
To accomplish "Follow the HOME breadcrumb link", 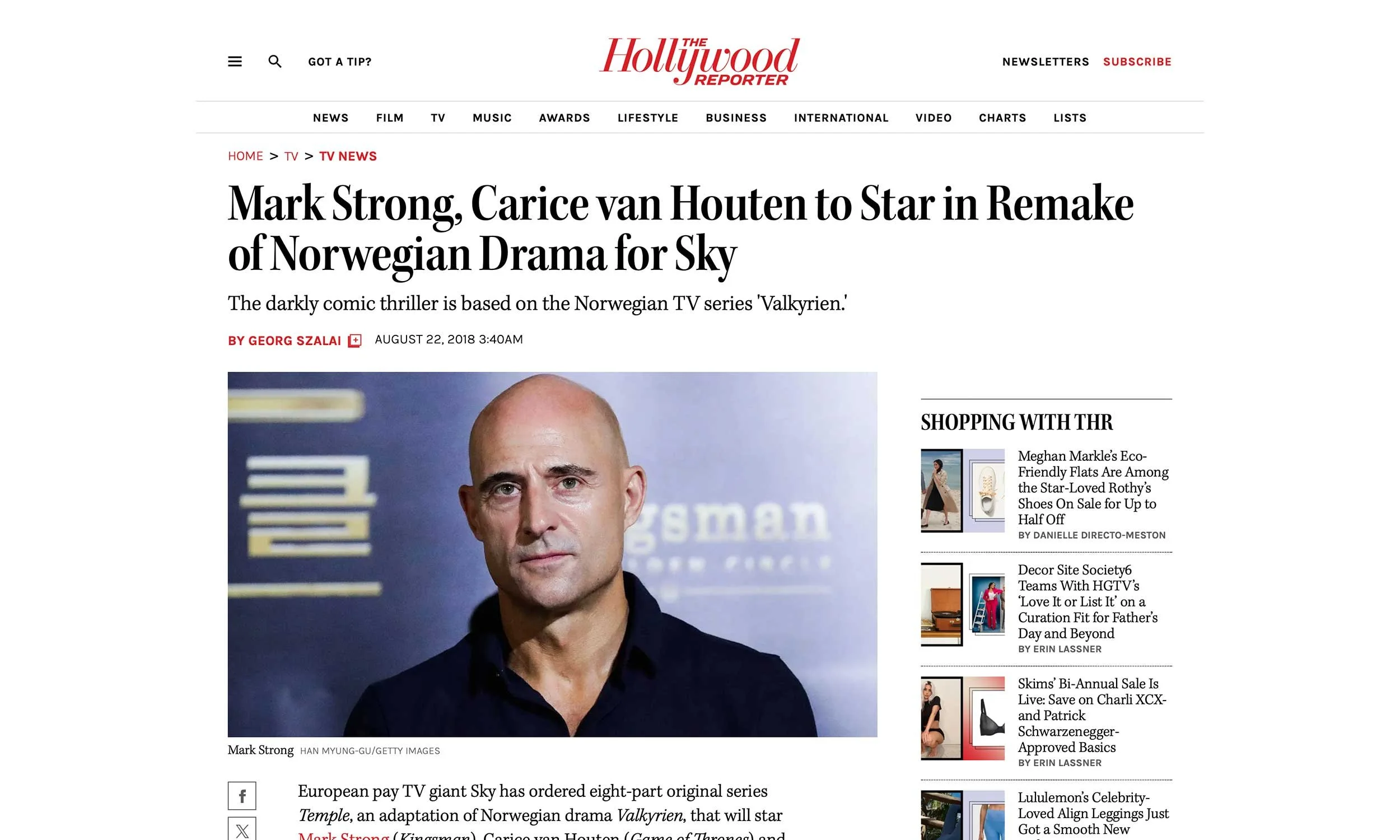I will [x=246, y=156].
